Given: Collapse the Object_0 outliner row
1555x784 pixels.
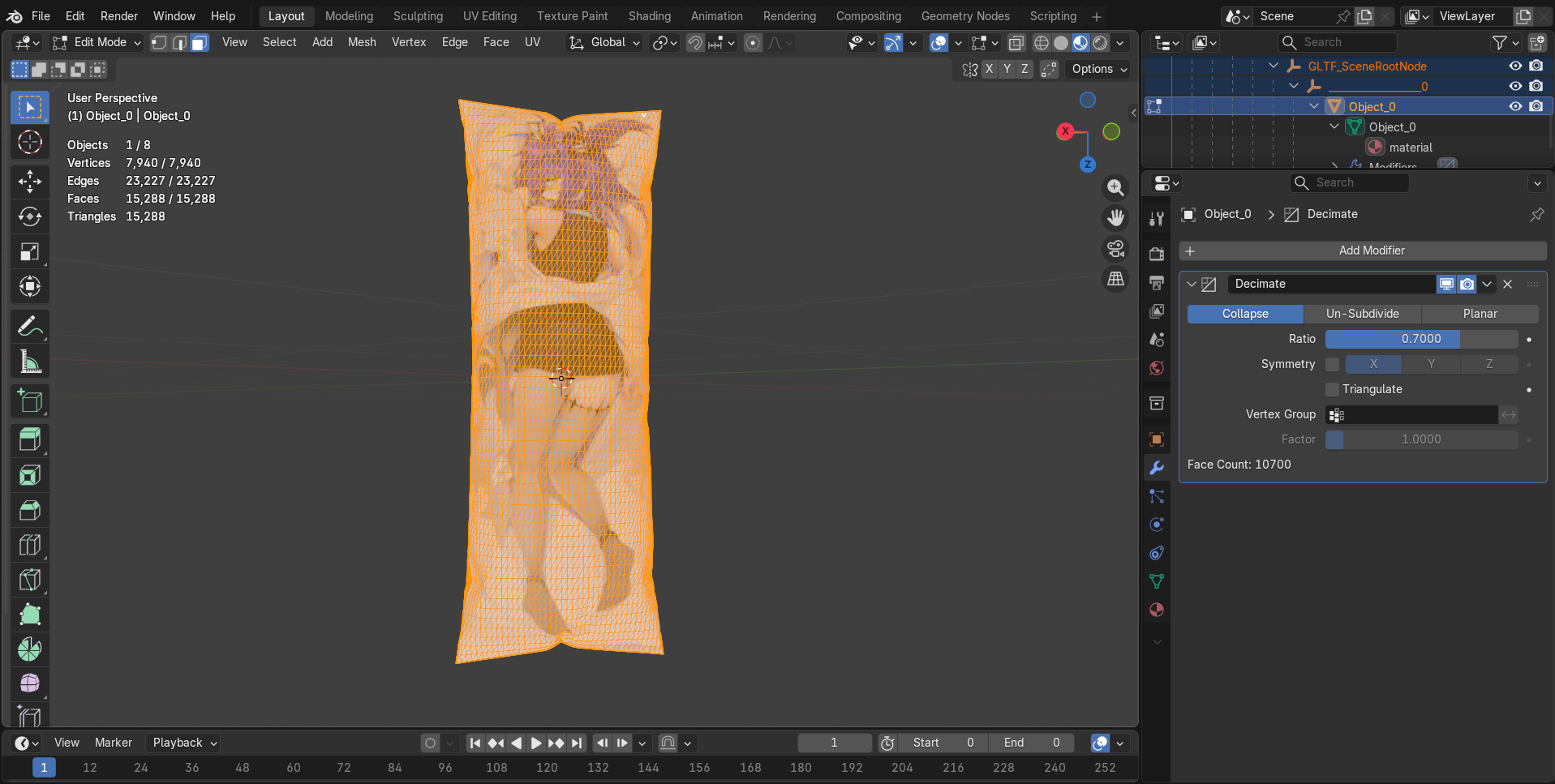Looking at the screenshot, I should 1314,106.
